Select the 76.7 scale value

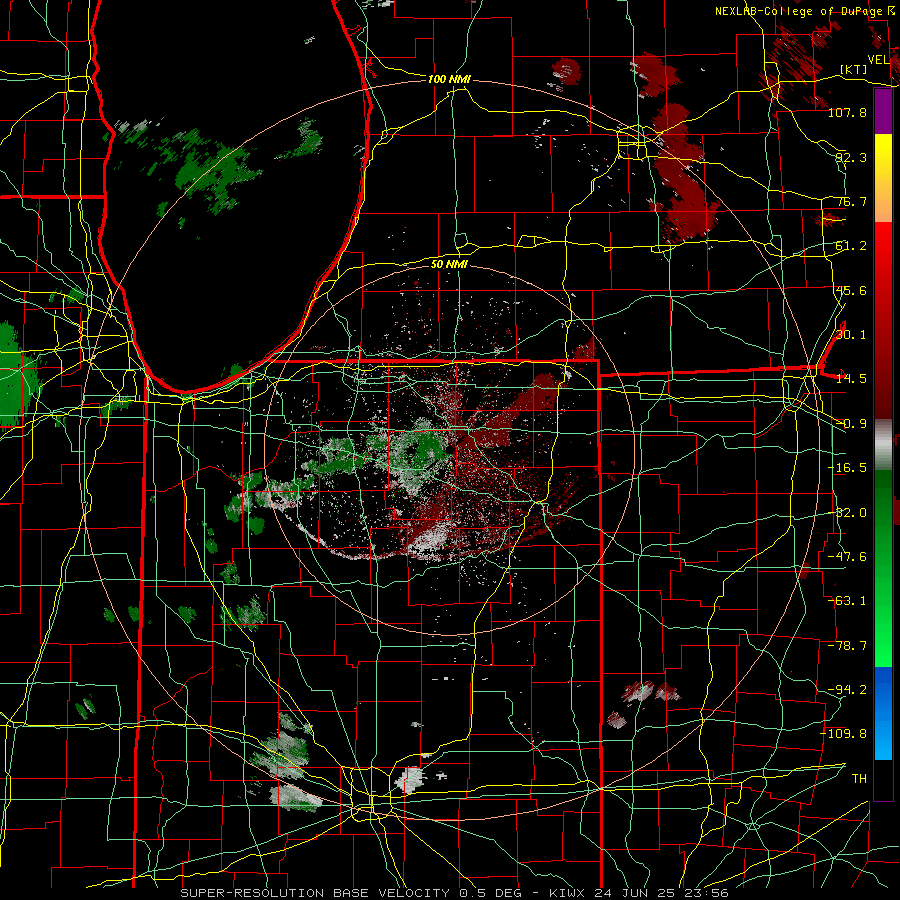851,201
